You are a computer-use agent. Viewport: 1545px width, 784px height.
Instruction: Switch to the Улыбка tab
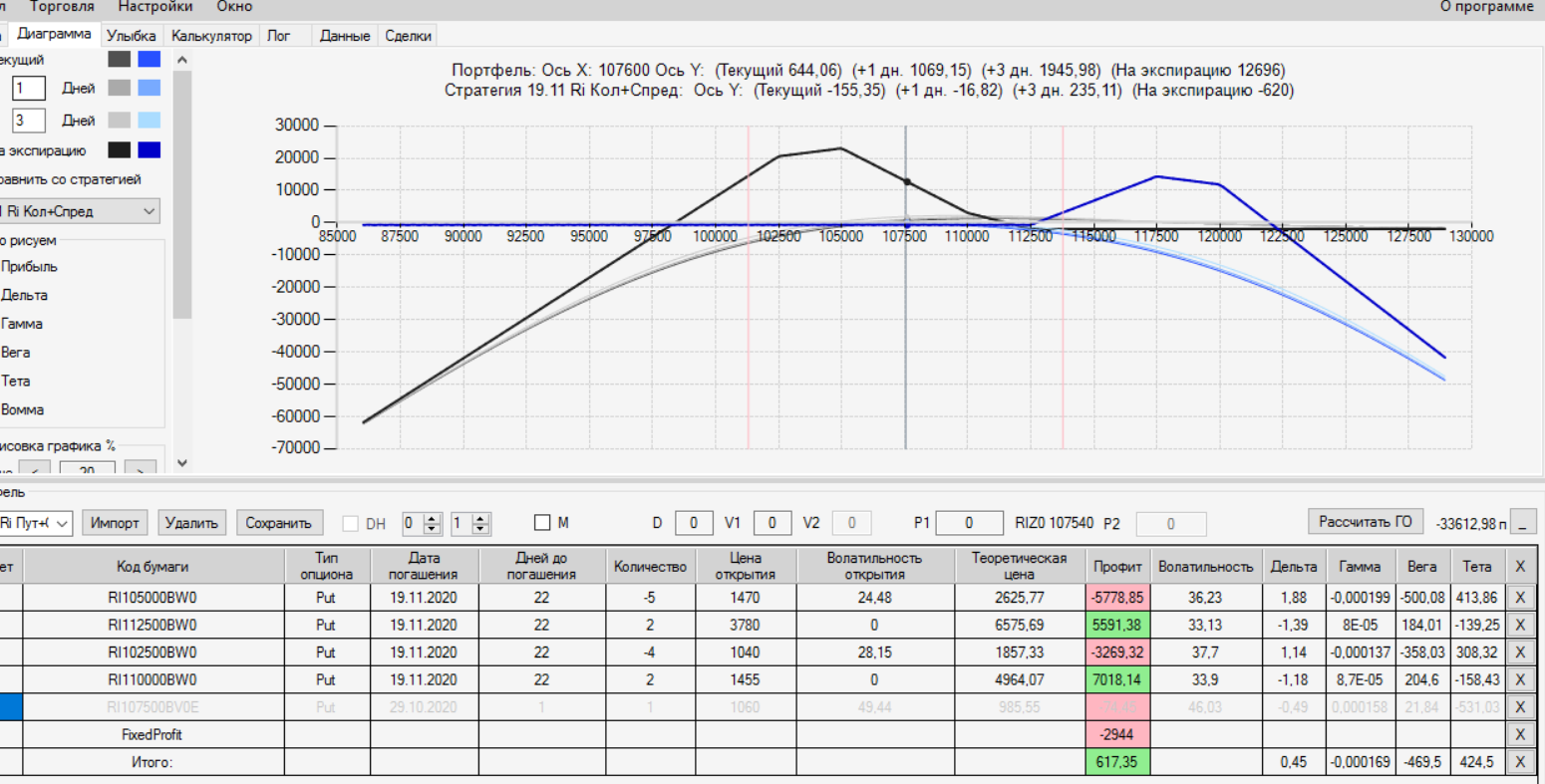(132, 36)
